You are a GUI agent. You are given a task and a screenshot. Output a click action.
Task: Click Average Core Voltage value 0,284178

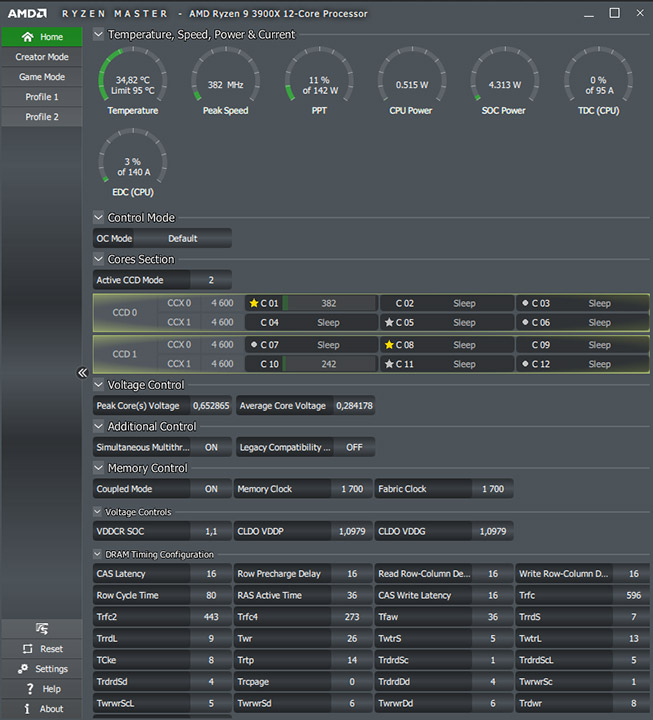pos(354,405)
